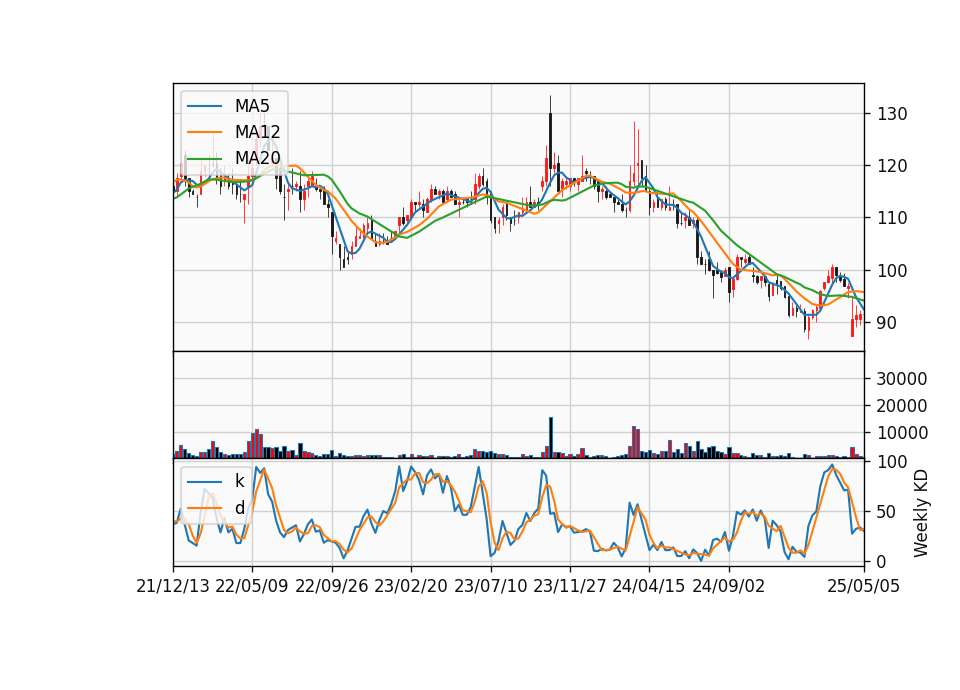Image resolution: width=960 pixels, height=690 pixels.
Task: Click the 24/09/02 date label
Action: (729, 587)
